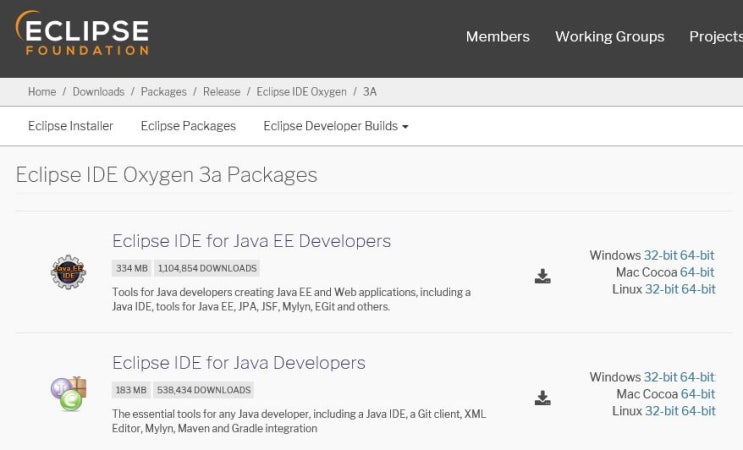Go to Home breadcrumb link
This screenshot has width=743, height=450.
[42, 92]
